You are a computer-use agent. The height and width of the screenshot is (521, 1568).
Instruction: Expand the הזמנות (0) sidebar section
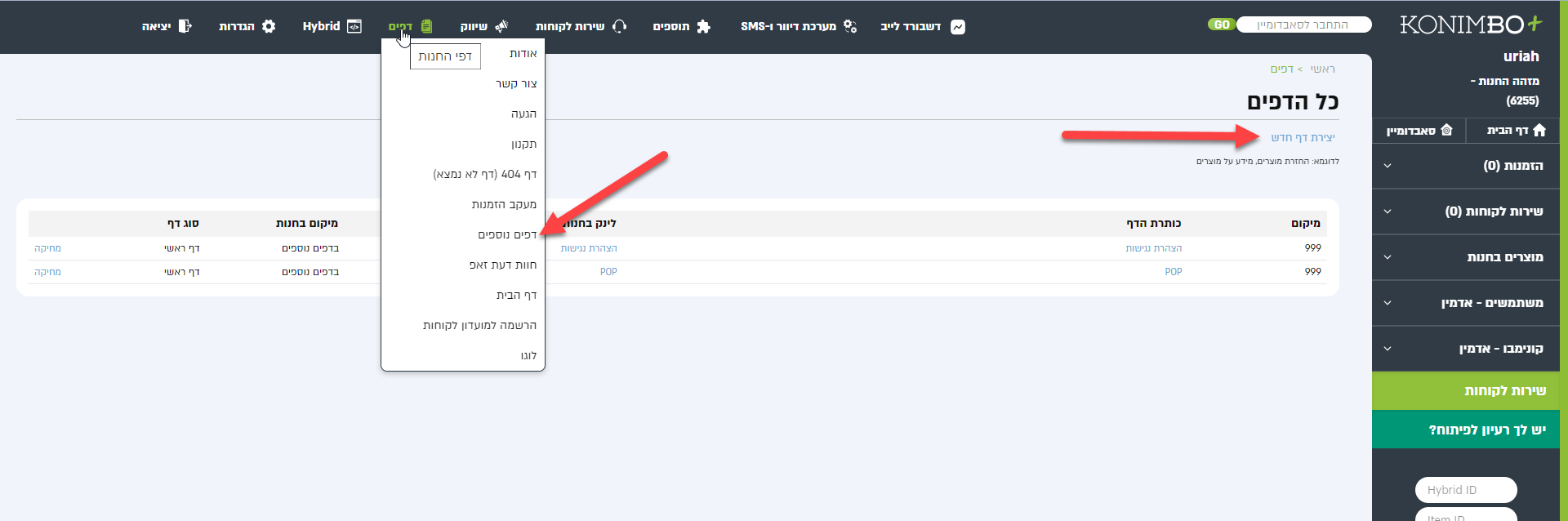(x=1466, y=166)
